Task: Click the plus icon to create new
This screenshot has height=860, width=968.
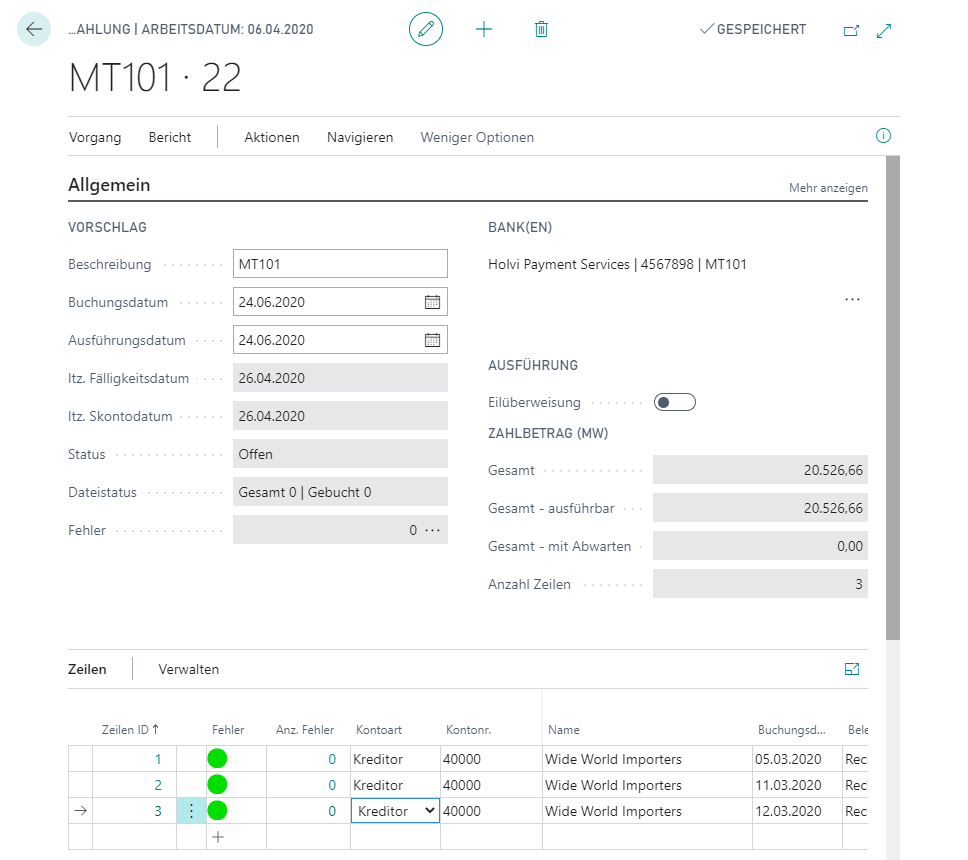Action: point(484,29)
